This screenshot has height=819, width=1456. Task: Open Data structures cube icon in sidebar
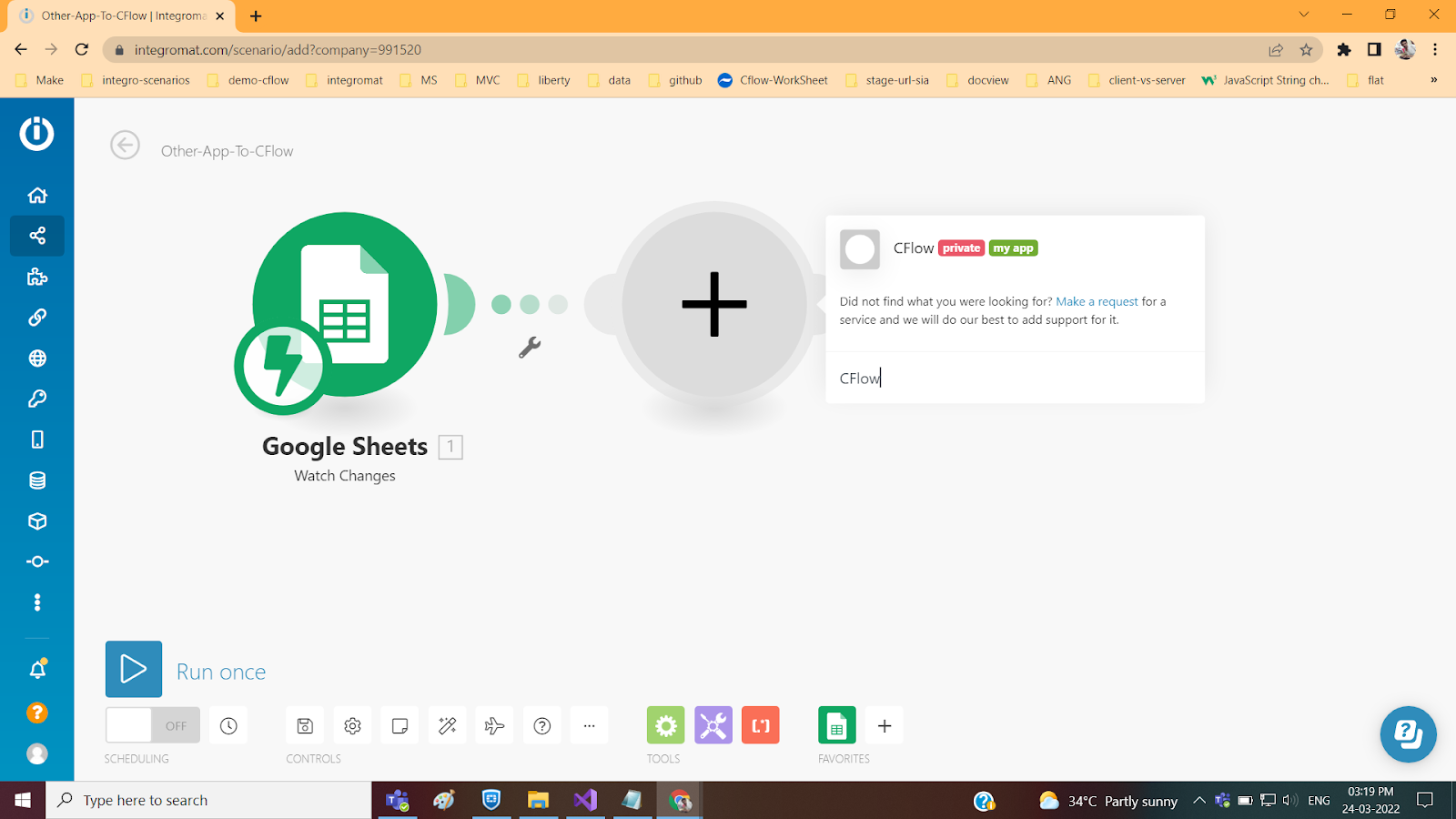click(37, 521)
